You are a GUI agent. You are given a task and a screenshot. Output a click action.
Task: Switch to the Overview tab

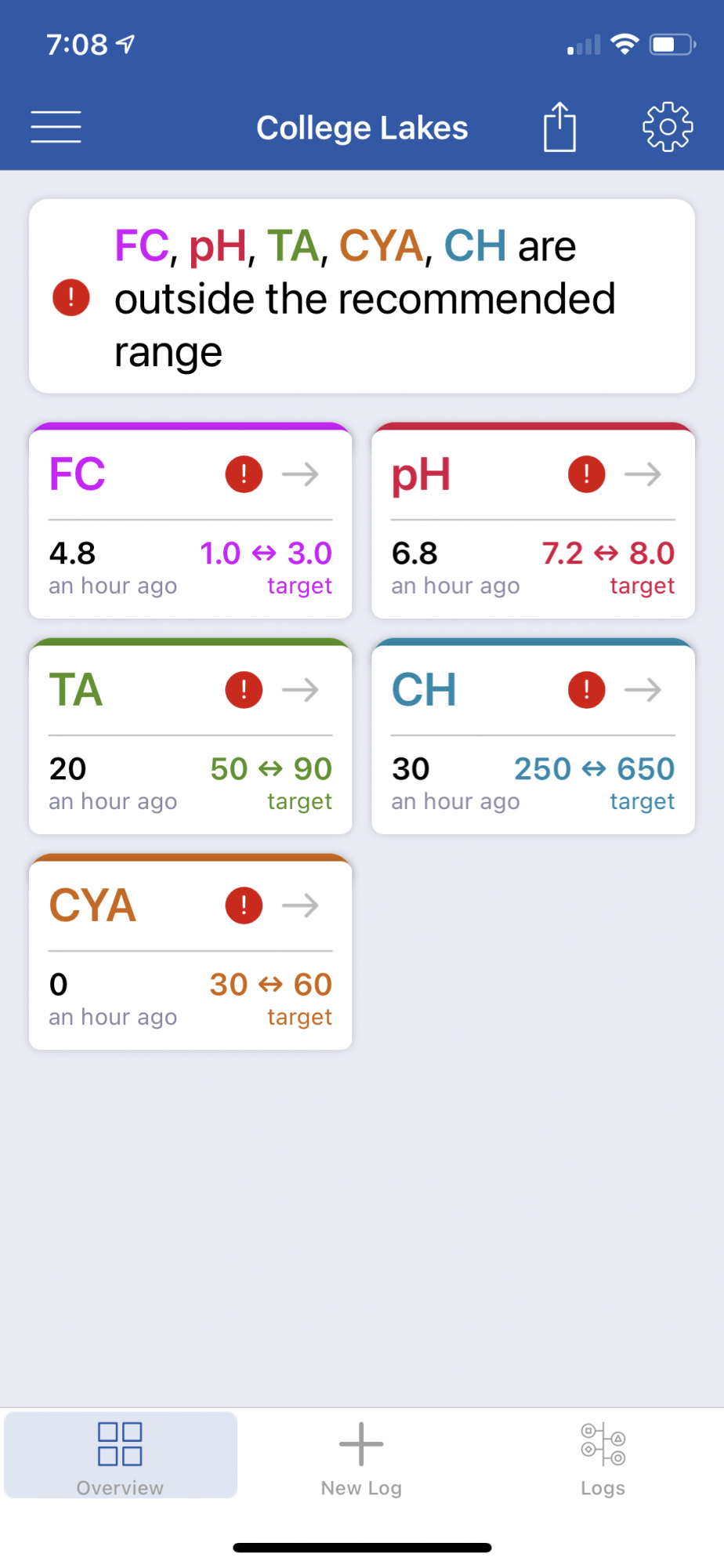coord(121,1455)
